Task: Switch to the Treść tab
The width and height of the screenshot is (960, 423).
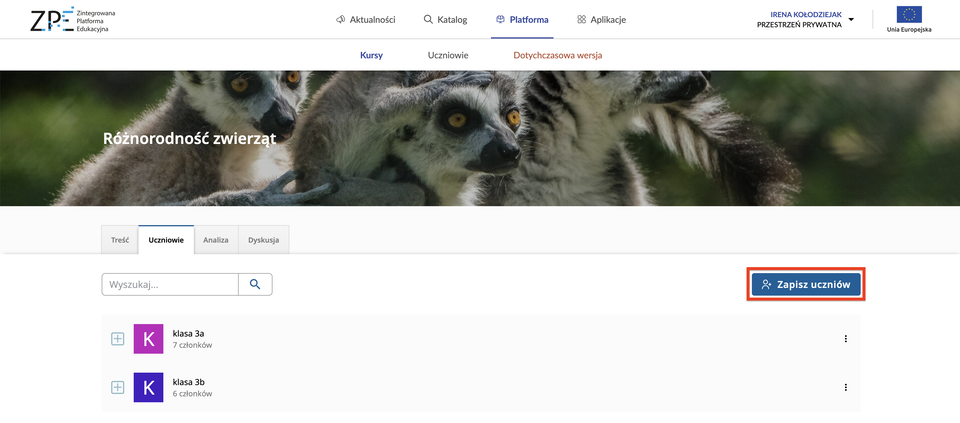Action: [119, 240]
